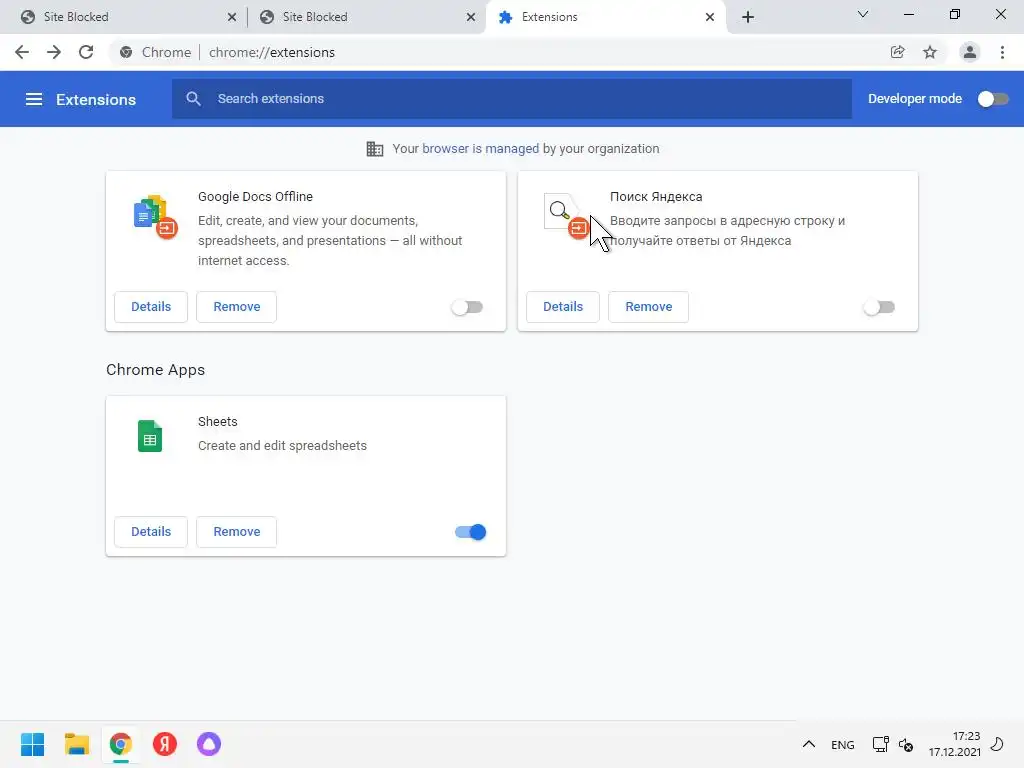This screenshot has width=1024, height=768.
Task: Click the muted volume tray icon
Action: (906, 744)
